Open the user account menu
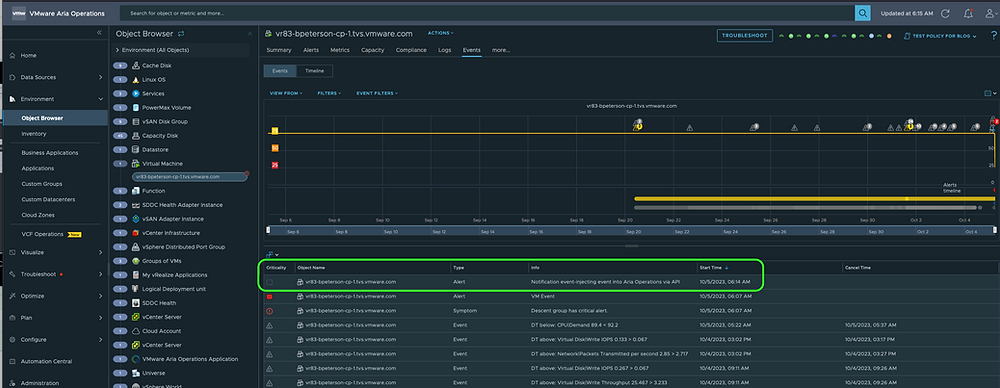 pos(990,13)
